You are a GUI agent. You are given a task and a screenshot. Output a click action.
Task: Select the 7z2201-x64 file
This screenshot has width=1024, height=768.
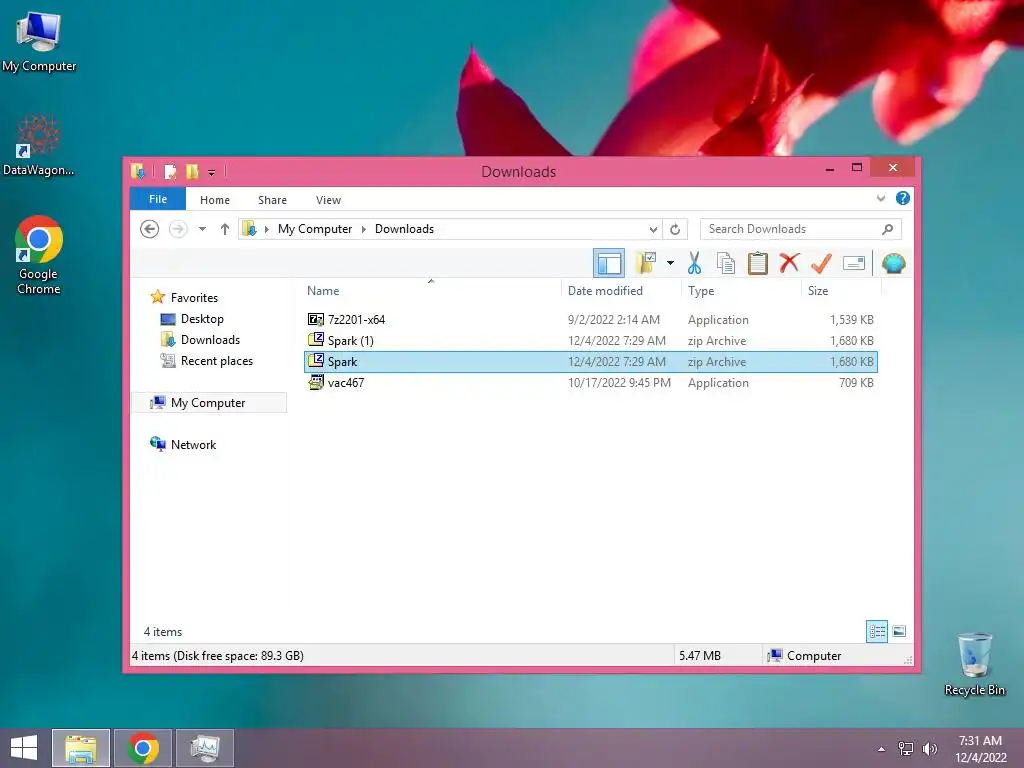[590, 319]
